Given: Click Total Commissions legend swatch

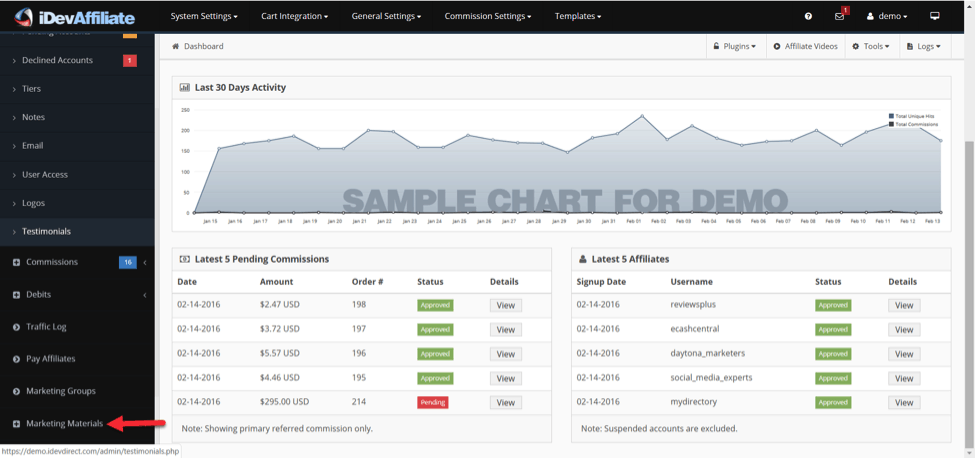Looking at the screenshot, I should pos(892,124).
